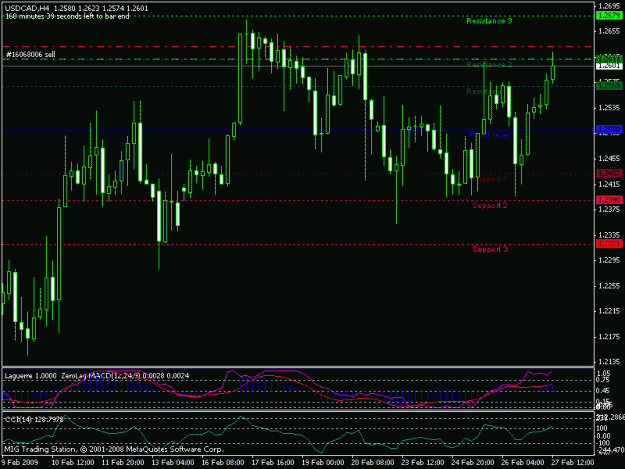Click '24 Feb 20:00' on time axis

coord(472,463)
